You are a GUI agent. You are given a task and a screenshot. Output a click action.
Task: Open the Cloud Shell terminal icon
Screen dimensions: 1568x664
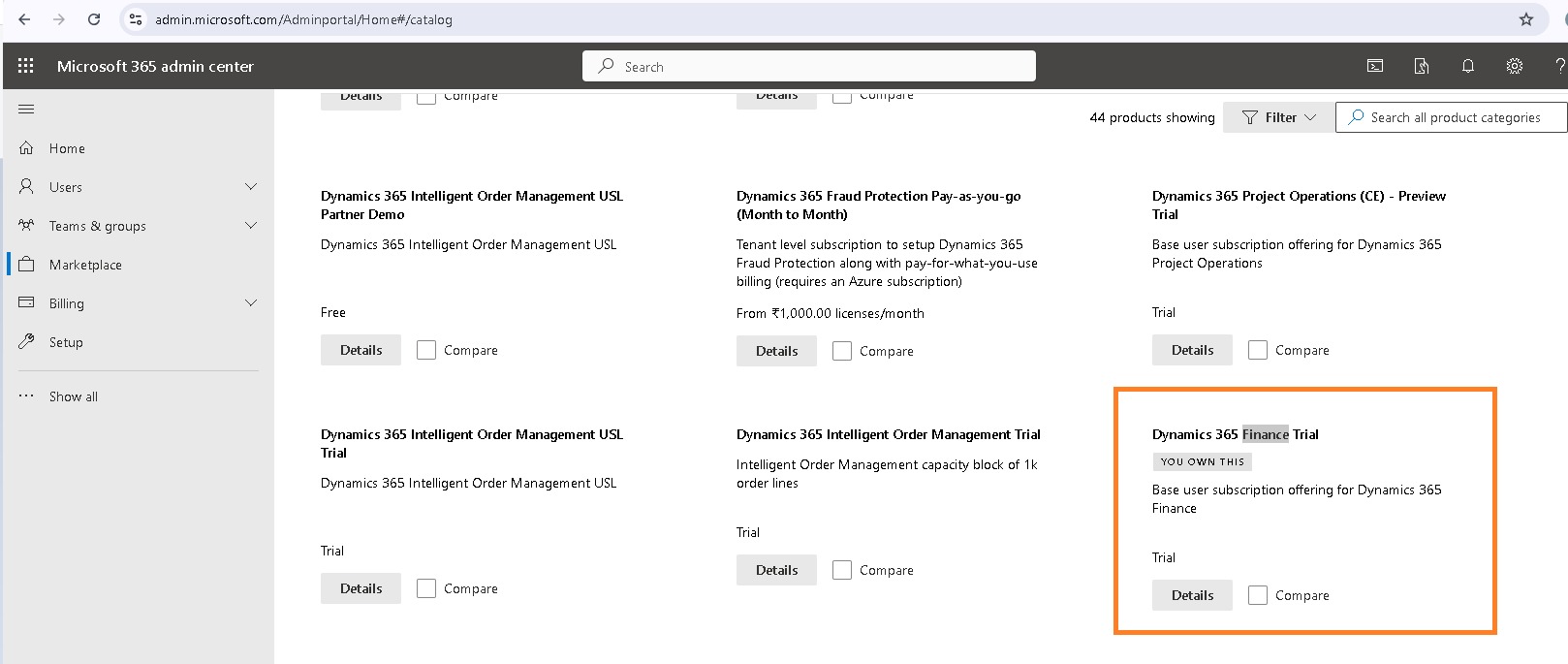[1375, 66]
